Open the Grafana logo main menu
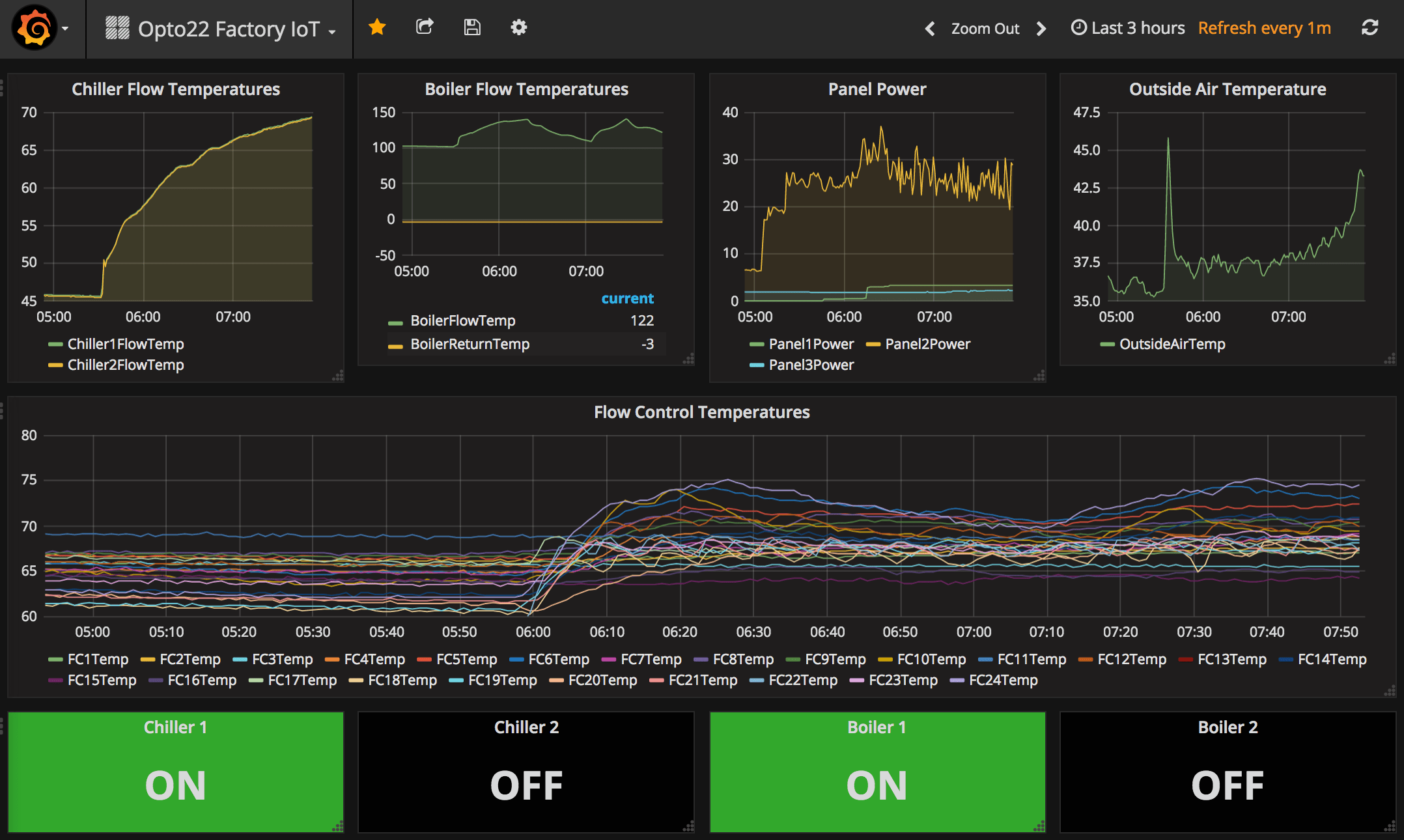 click(x=36, y=28)
